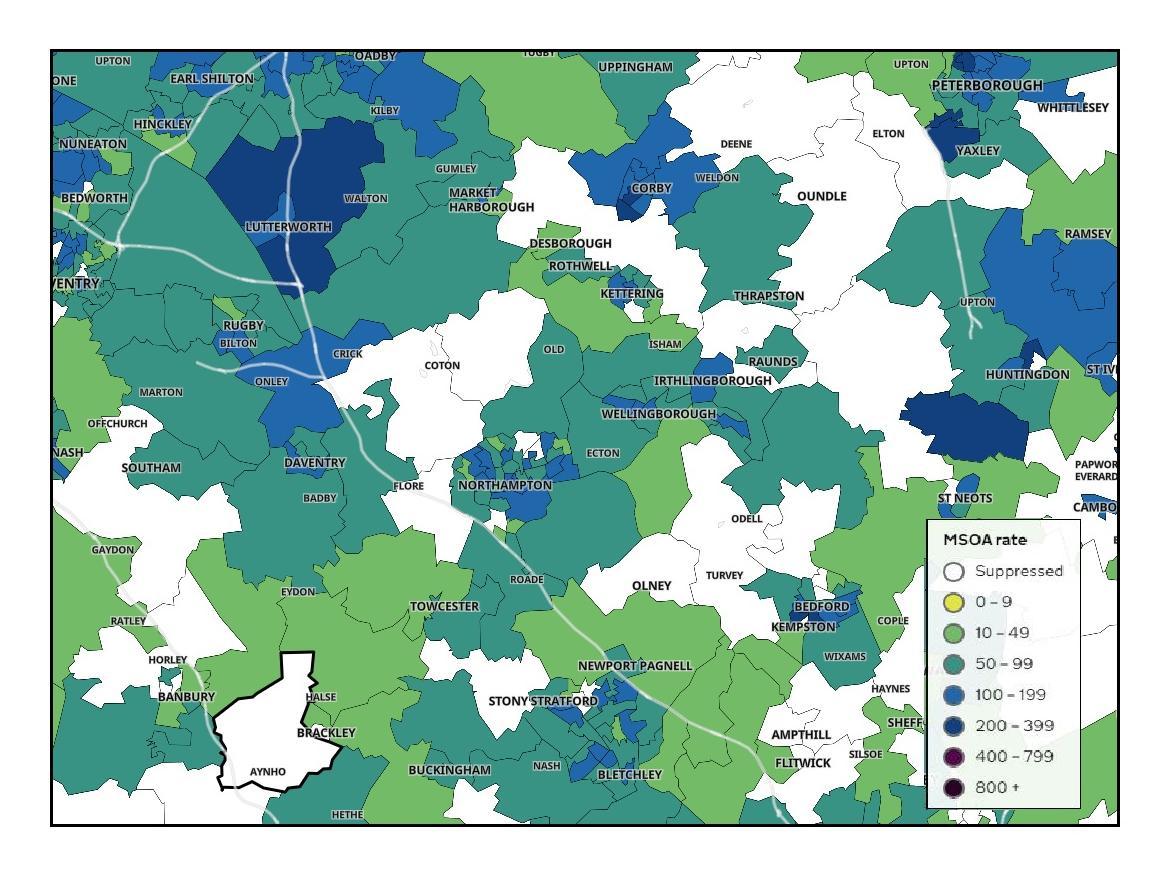1168x876 pixels.
Task: Click the Daventry label
Action: point(314,463)
